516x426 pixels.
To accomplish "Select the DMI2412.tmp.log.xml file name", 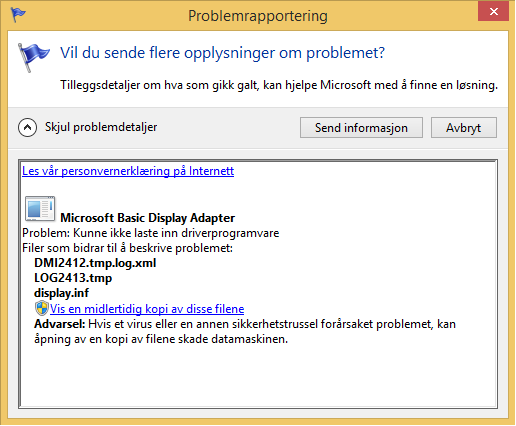I will click(95, 263).
